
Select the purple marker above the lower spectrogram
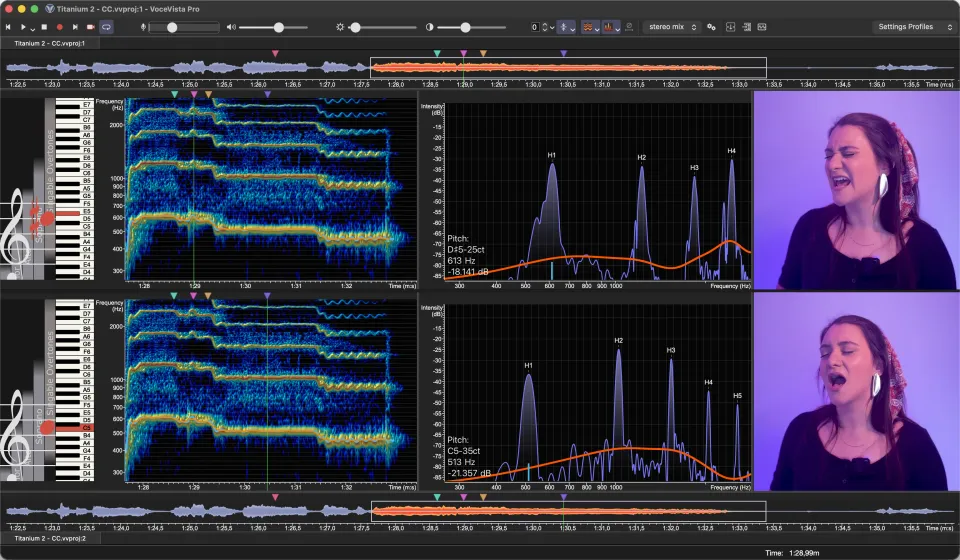(267, 296)
